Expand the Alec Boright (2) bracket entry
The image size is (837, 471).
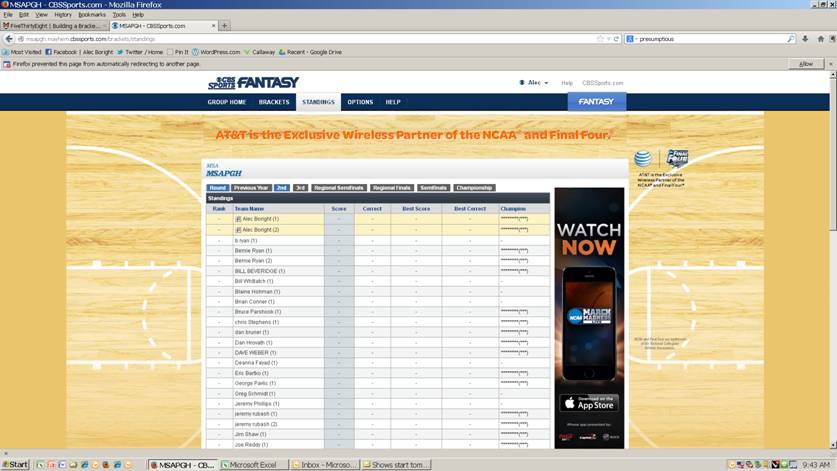tap(238, 230)
